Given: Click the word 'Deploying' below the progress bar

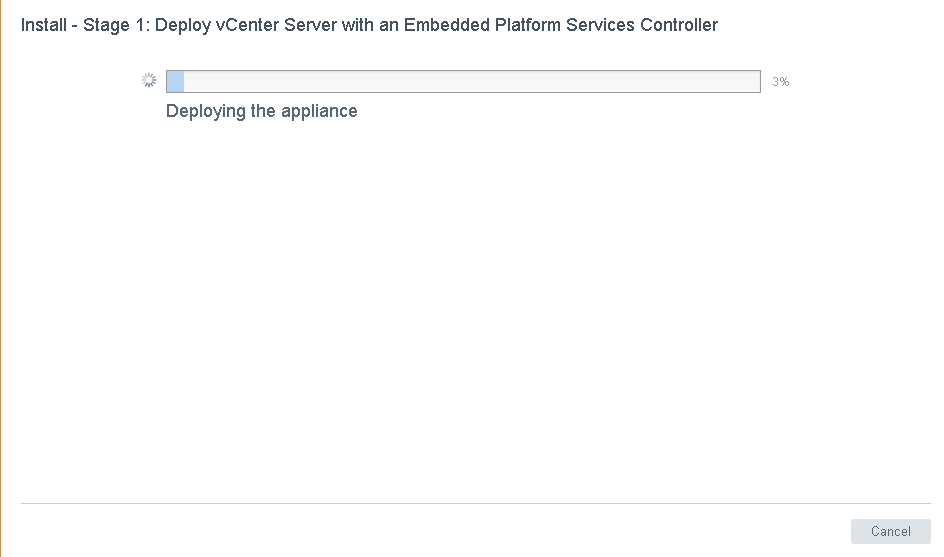Looking at the screenshot, I should (206, 111).
